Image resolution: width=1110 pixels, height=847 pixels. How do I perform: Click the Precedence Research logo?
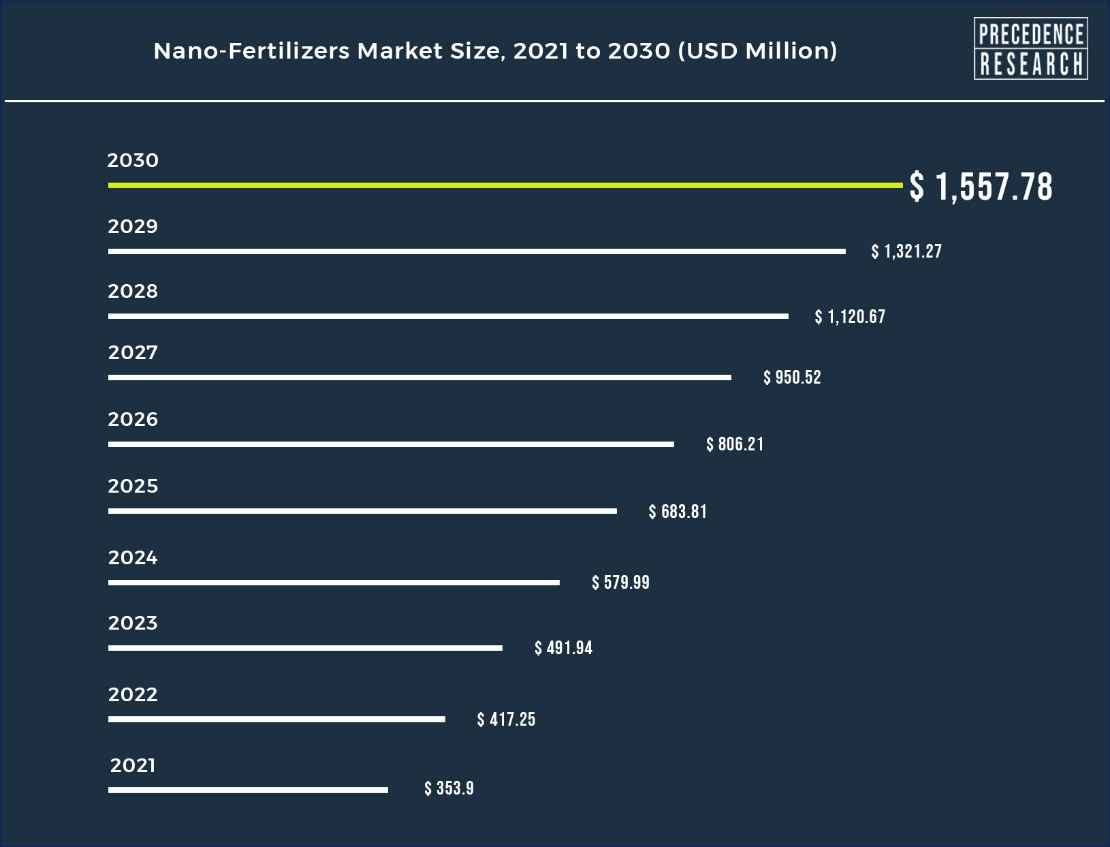(1031, 50)
